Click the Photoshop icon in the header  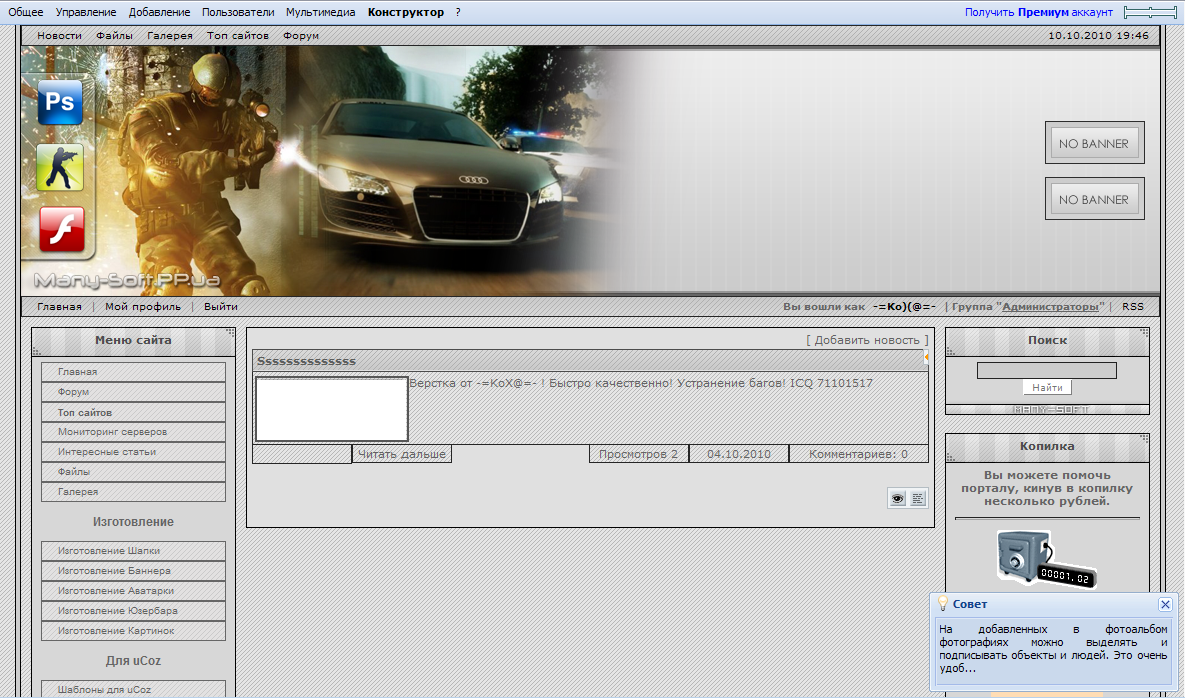(60, 102)
